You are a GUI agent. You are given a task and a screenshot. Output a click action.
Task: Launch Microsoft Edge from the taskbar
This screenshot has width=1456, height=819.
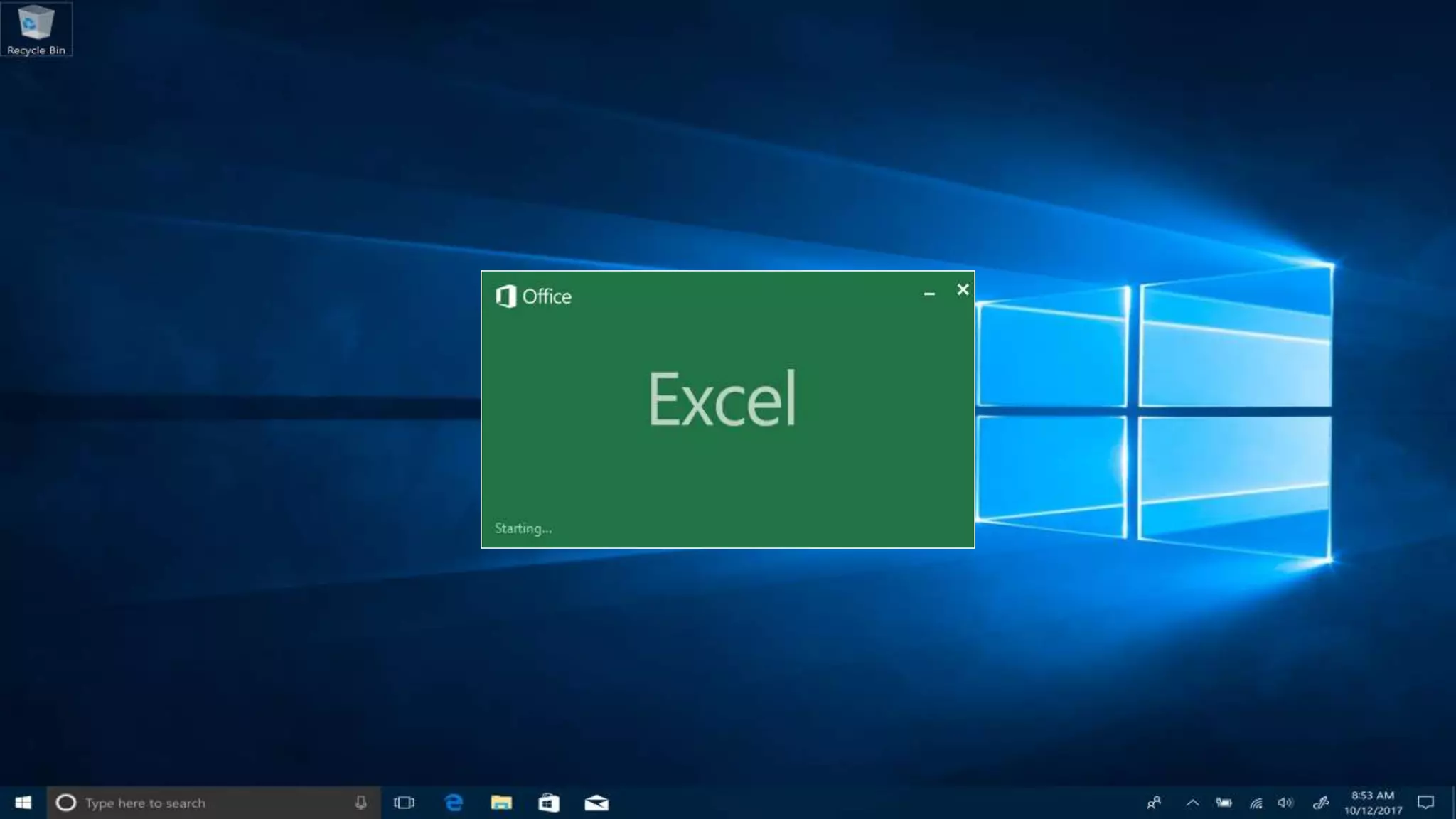(x=454, y=803)
